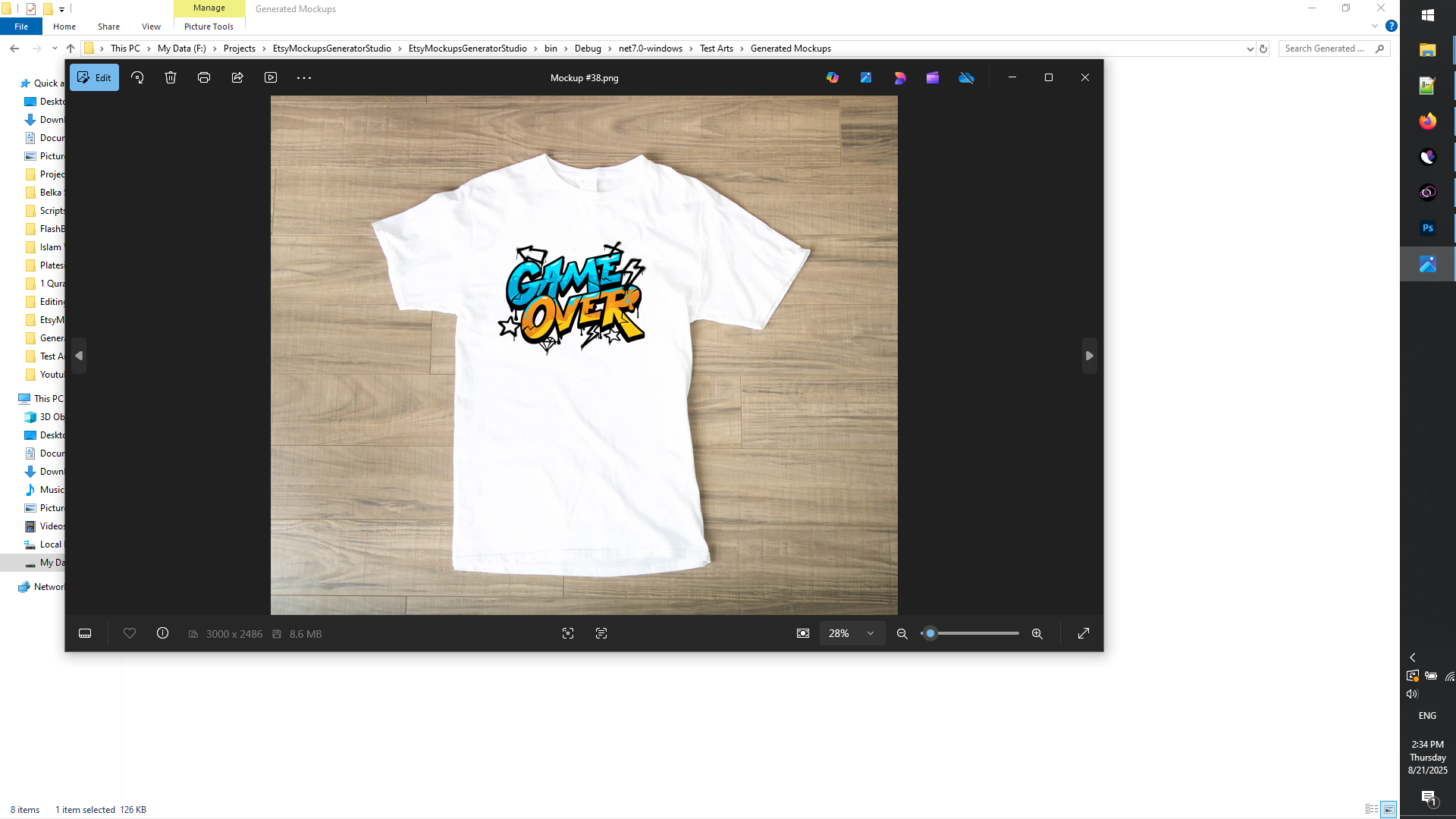Toggle the filmstrip view
Screen dimensions: 1456x819
[x=84, y=633]
